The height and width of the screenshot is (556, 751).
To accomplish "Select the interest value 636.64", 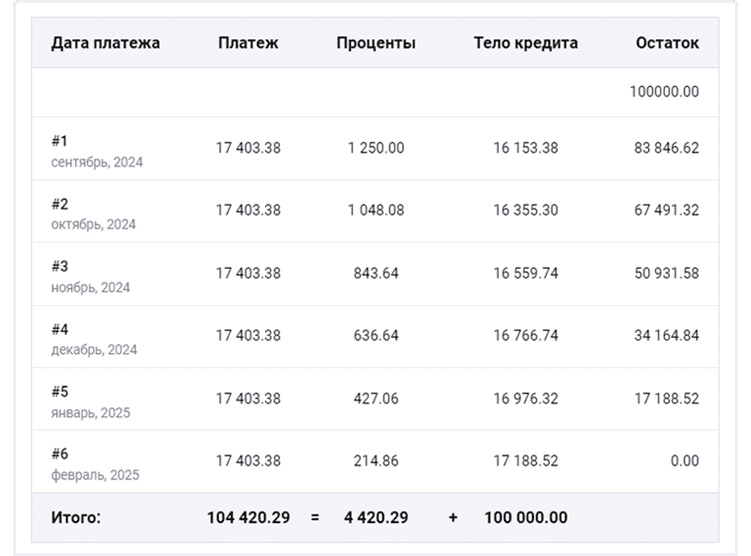I will (376, 336).
